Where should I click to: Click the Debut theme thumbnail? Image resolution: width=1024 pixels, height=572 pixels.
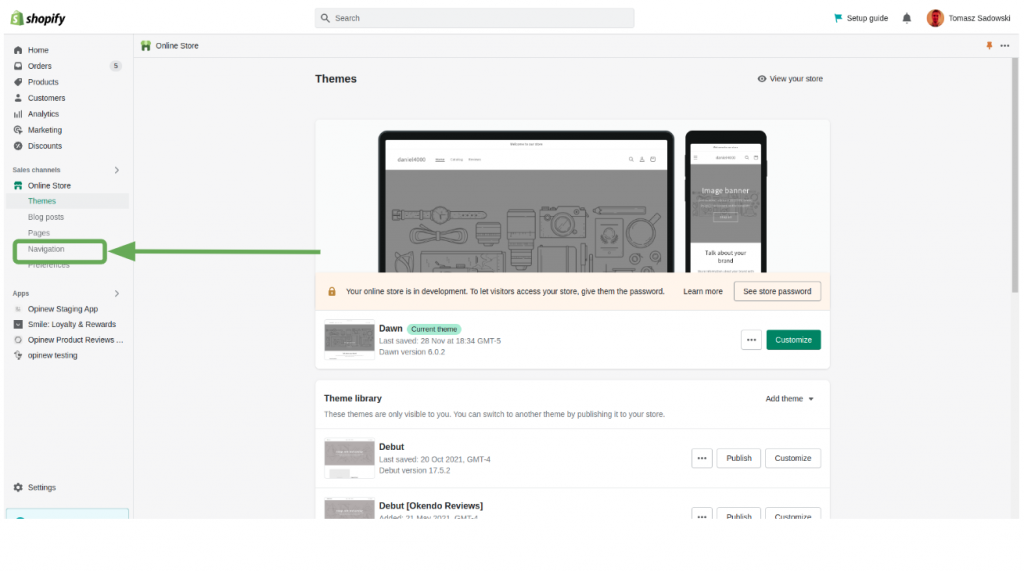[x=349, y=458]
